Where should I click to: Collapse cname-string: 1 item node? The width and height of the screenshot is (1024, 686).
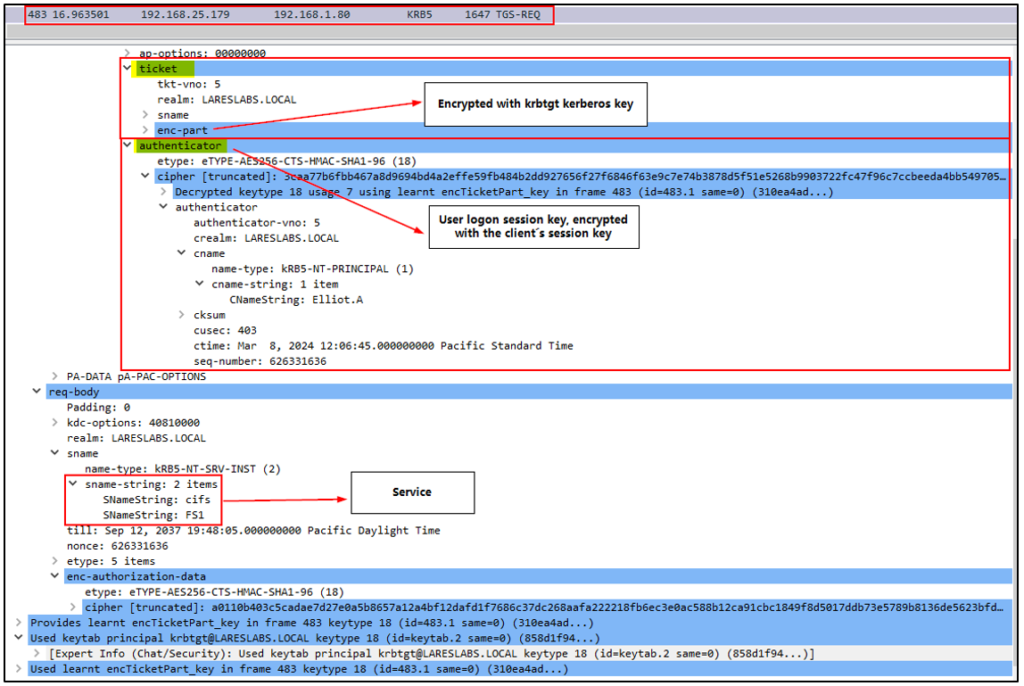pos(200,284)
